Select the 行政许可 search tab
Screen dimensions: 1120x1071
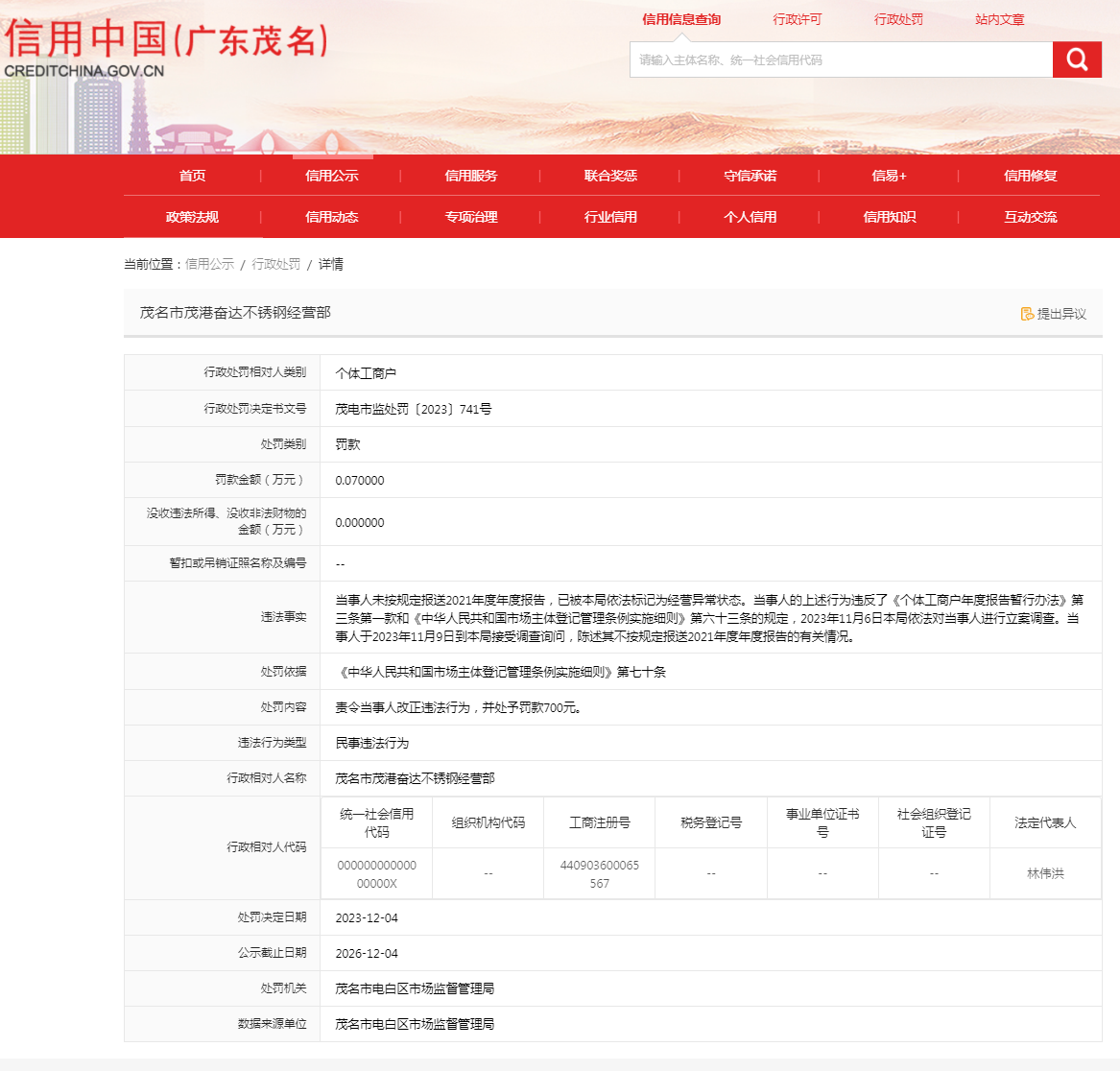(798, 19)
